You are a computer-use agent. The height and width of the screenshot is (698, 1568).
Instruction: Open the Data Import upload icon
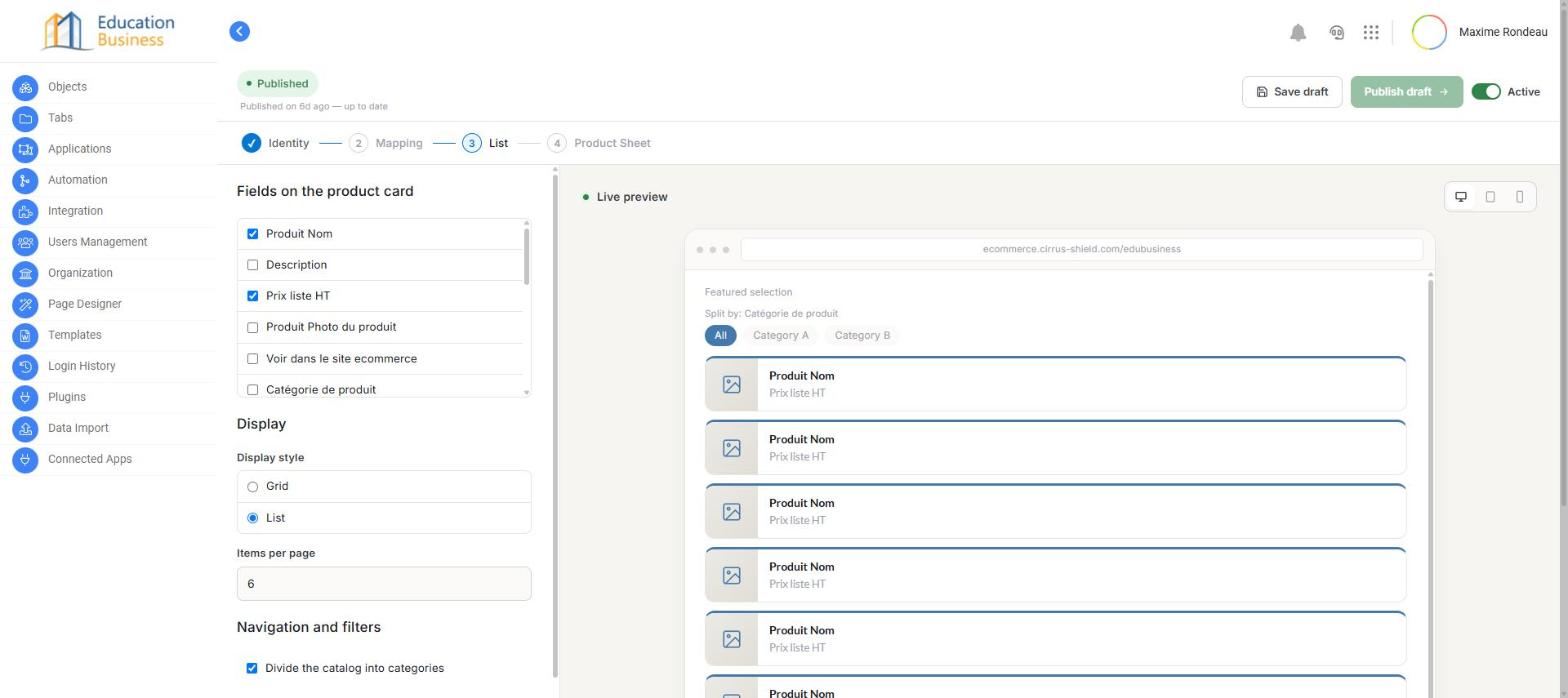pyautogui.click(x=25, y=429)
